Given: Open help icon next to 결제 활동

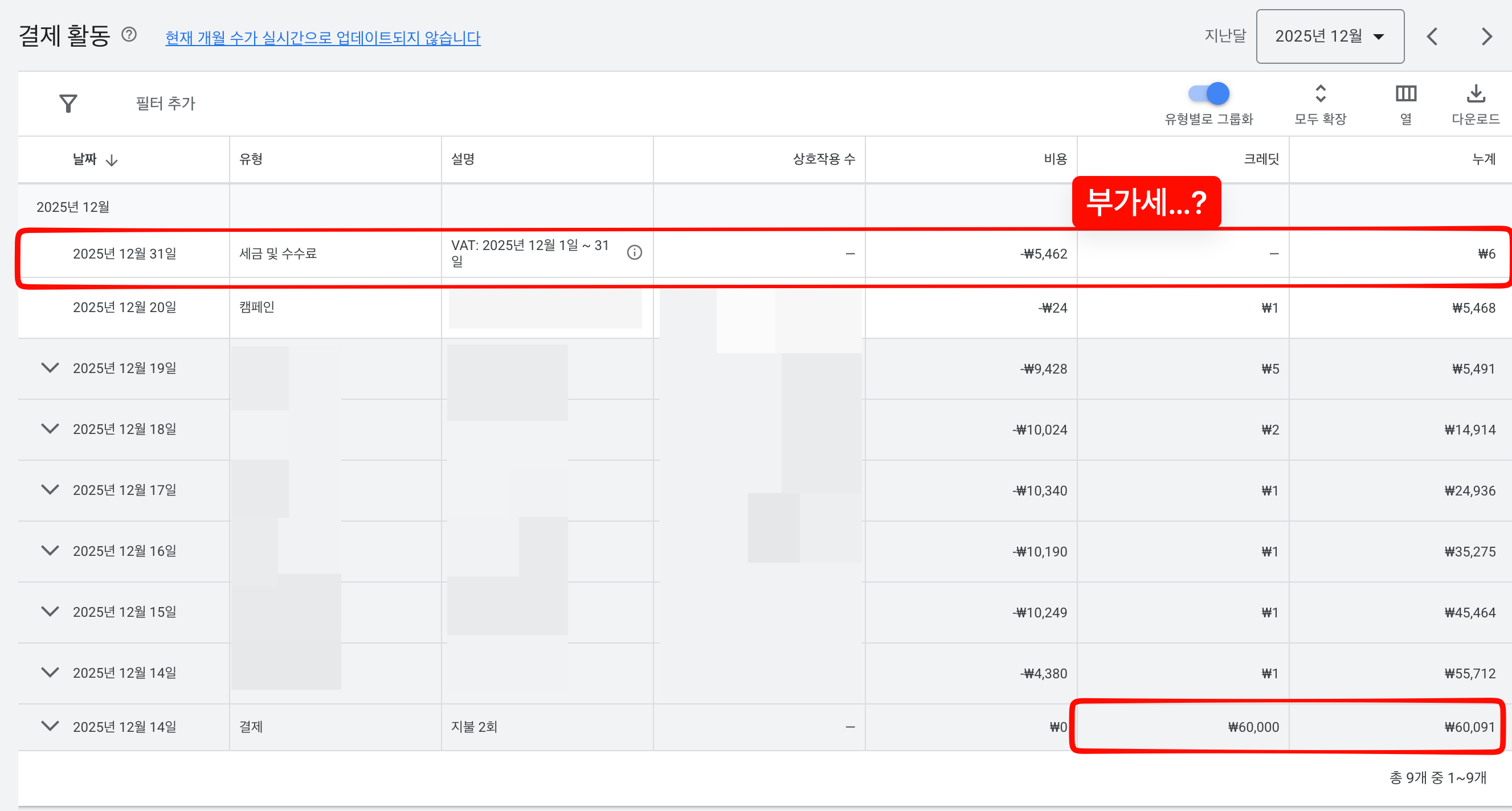Looking at the screenshot, I should tap(129, 35).
